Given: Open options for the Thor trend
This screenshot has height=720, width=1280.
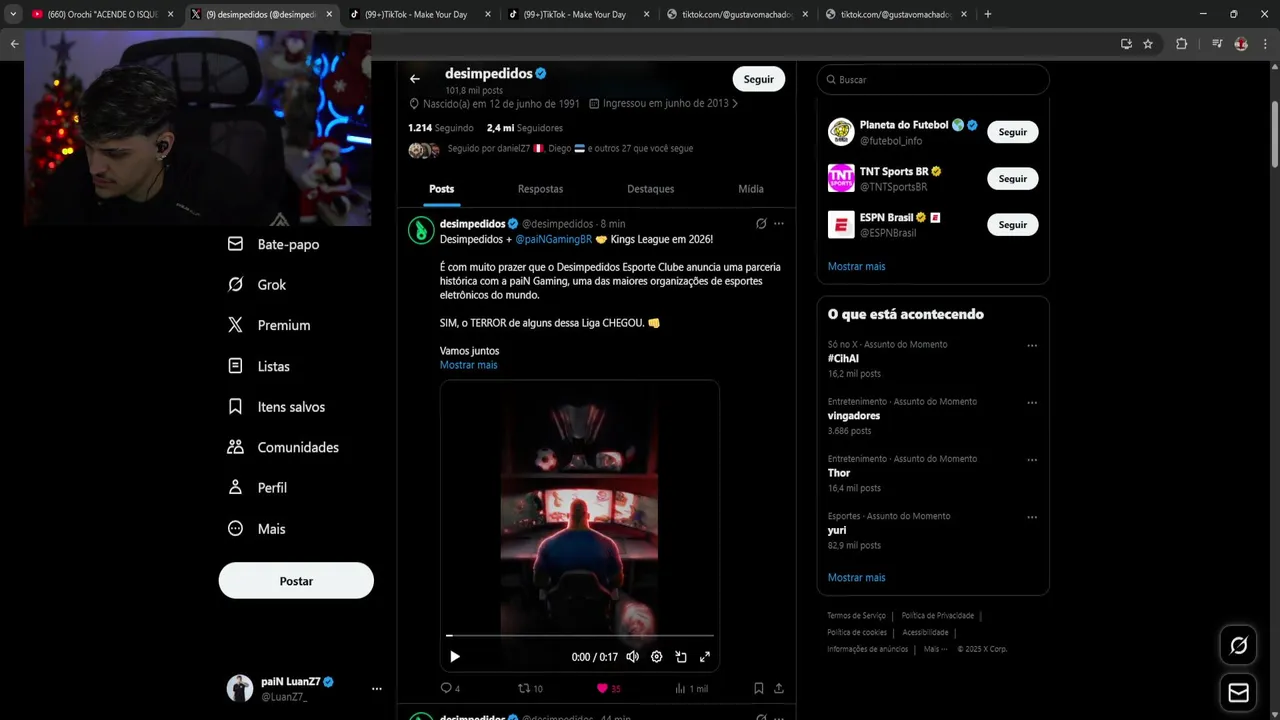Looking at the screenshot, I should tap(1032, 460).
